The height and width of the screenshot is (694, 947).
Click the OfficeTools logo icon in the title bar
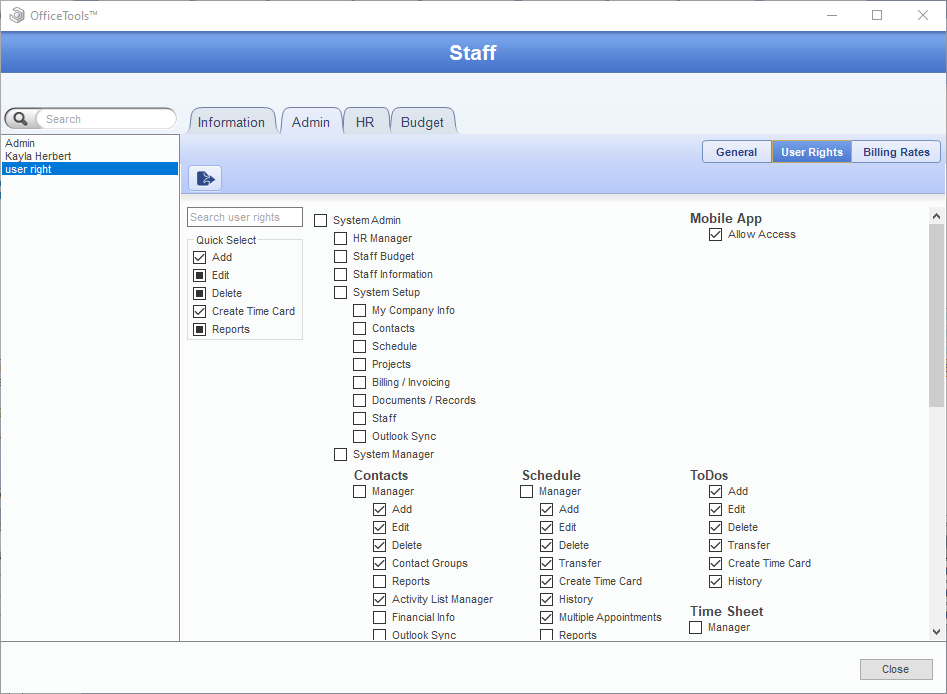tap(17, 15)
